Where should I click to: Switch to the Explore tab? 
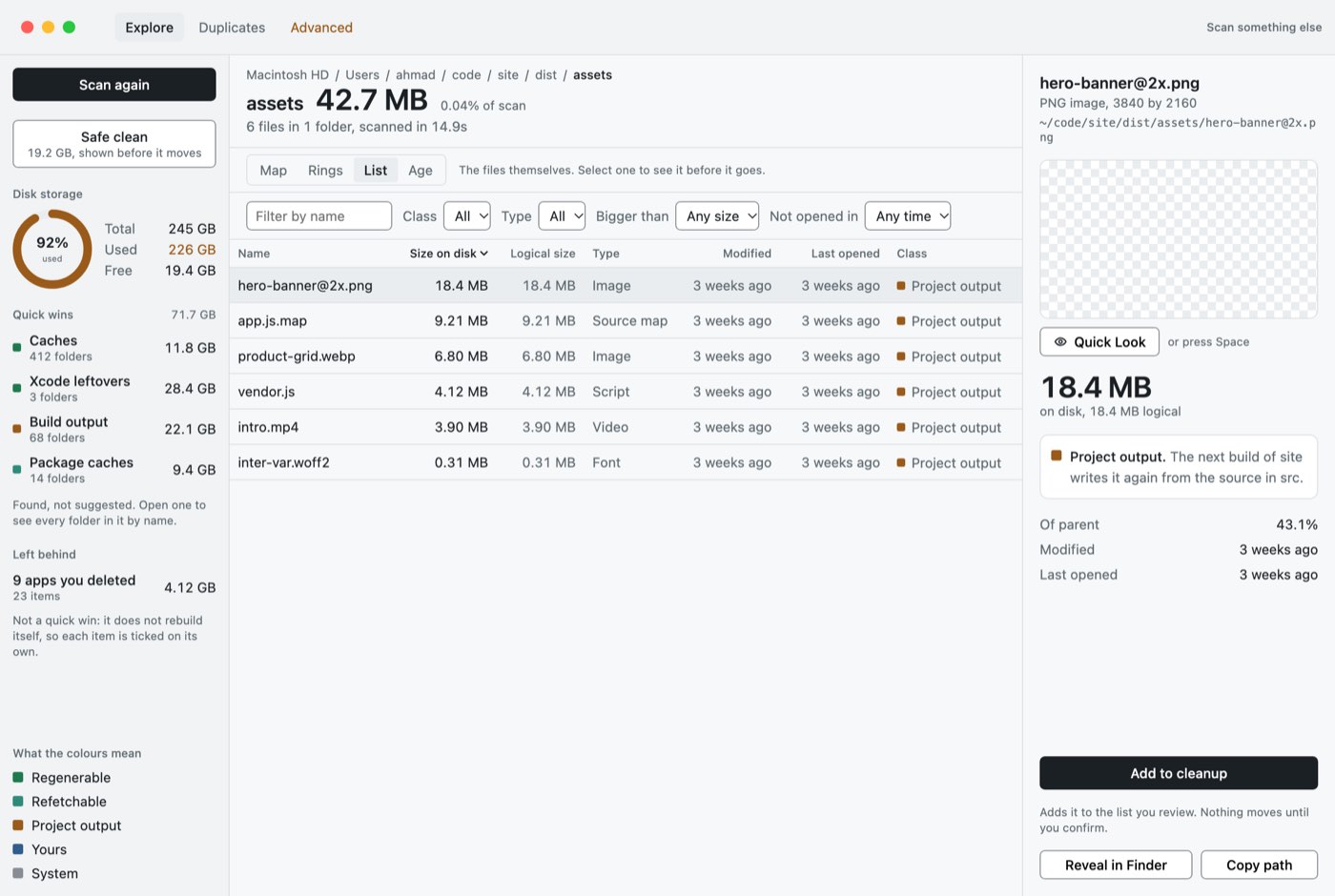coord(150,28)
